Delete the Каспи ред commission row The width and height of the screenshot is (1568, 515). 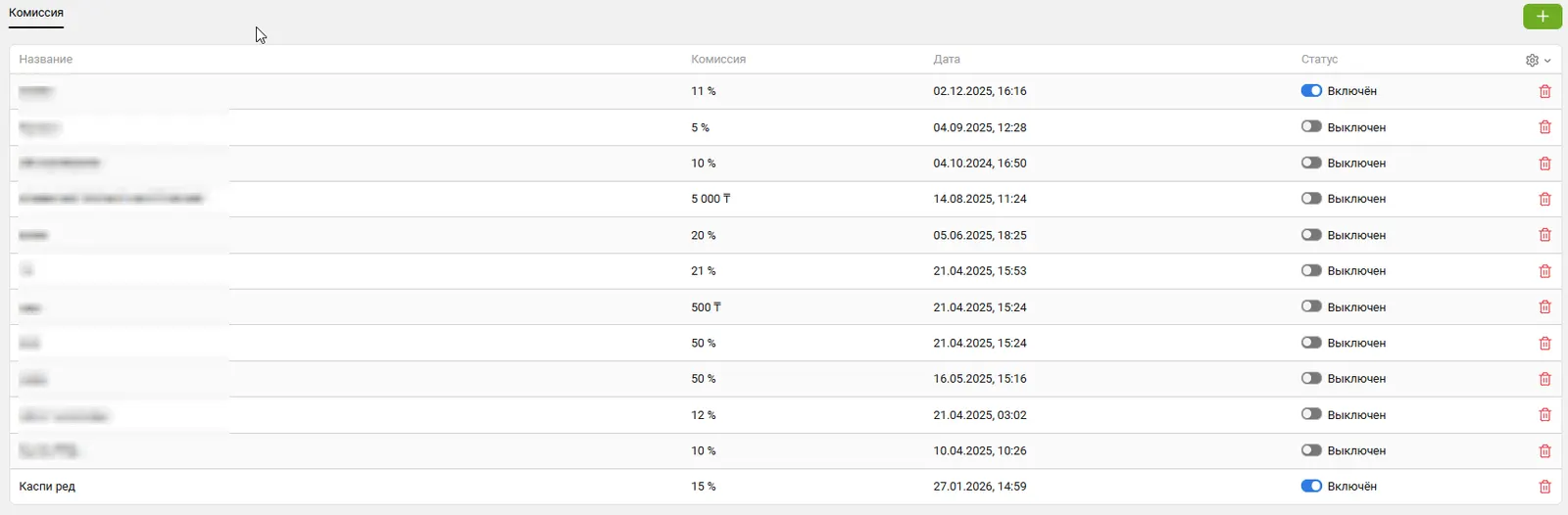click(x=1544, y=487)
